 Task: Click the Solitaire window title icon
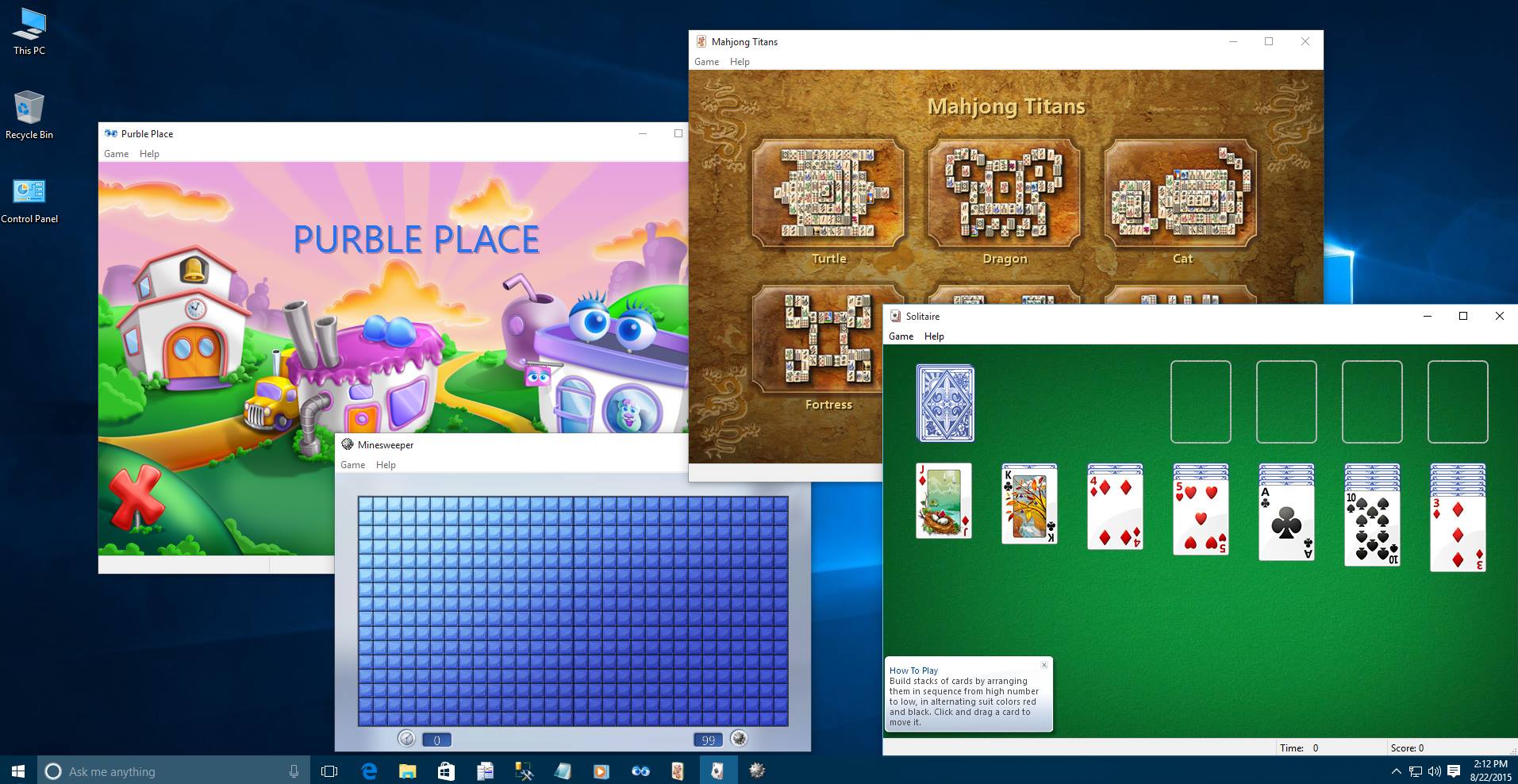click(x=895, y=316)
